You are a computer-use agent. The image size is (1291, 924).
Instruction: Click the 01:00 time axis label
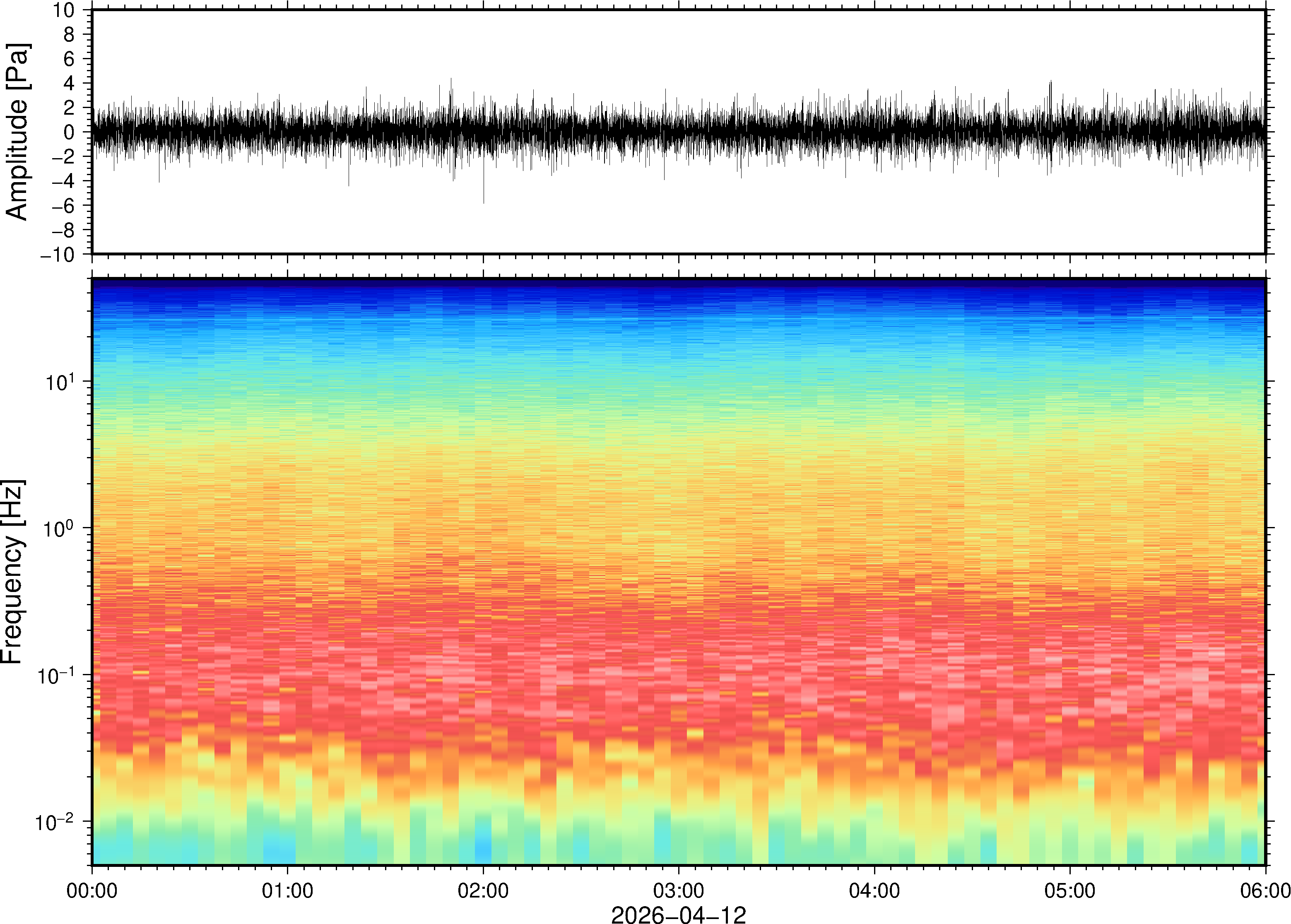click(x=287, y=890)
